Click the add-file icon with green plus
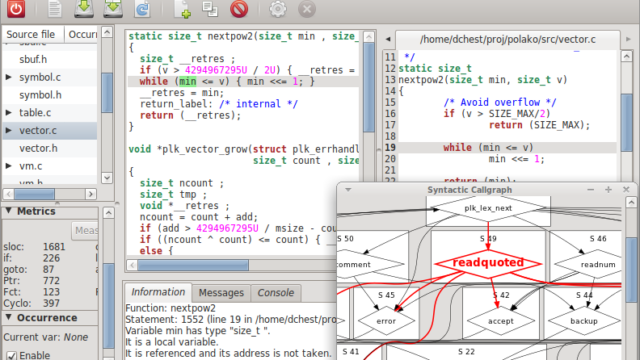 182,9
